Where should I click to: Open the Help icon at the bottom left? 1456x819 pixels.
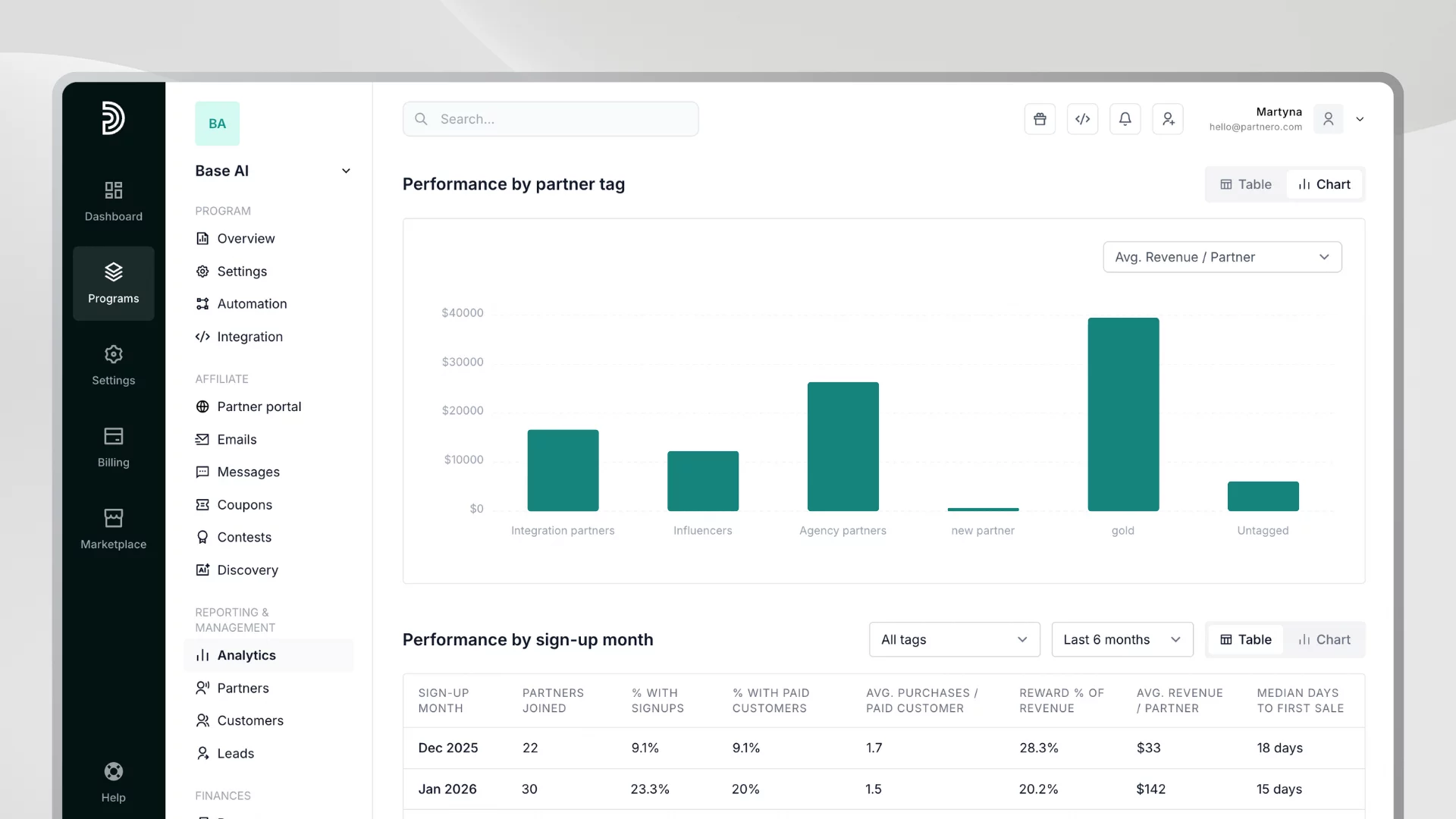[x=113, y=771]
